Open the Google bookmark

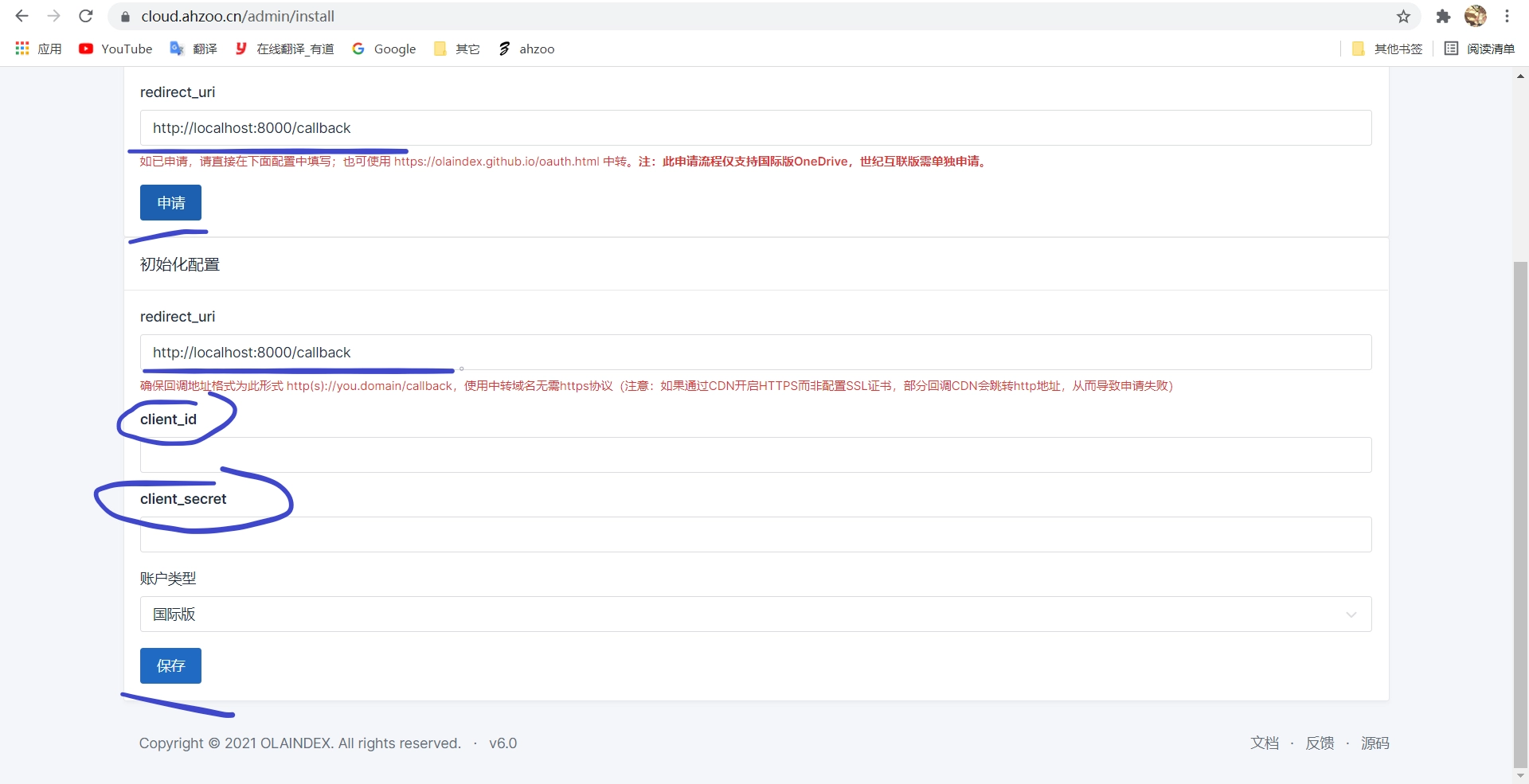click(384, 49)
